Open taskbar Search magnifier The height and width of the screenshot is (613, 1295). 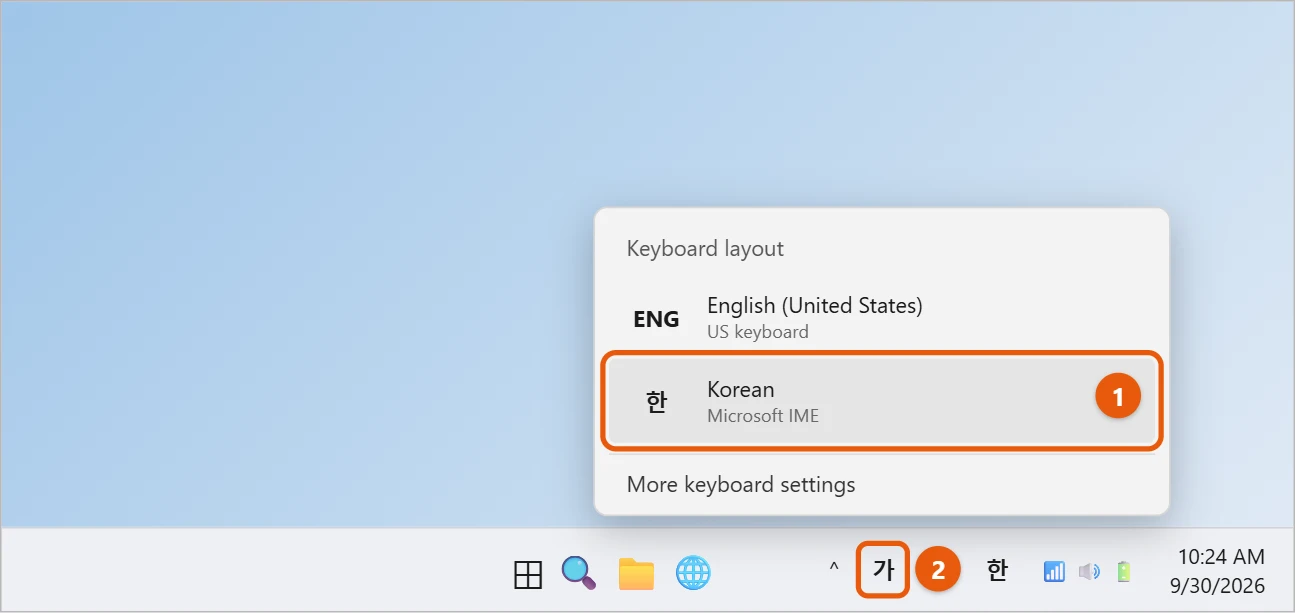(579, 573)
